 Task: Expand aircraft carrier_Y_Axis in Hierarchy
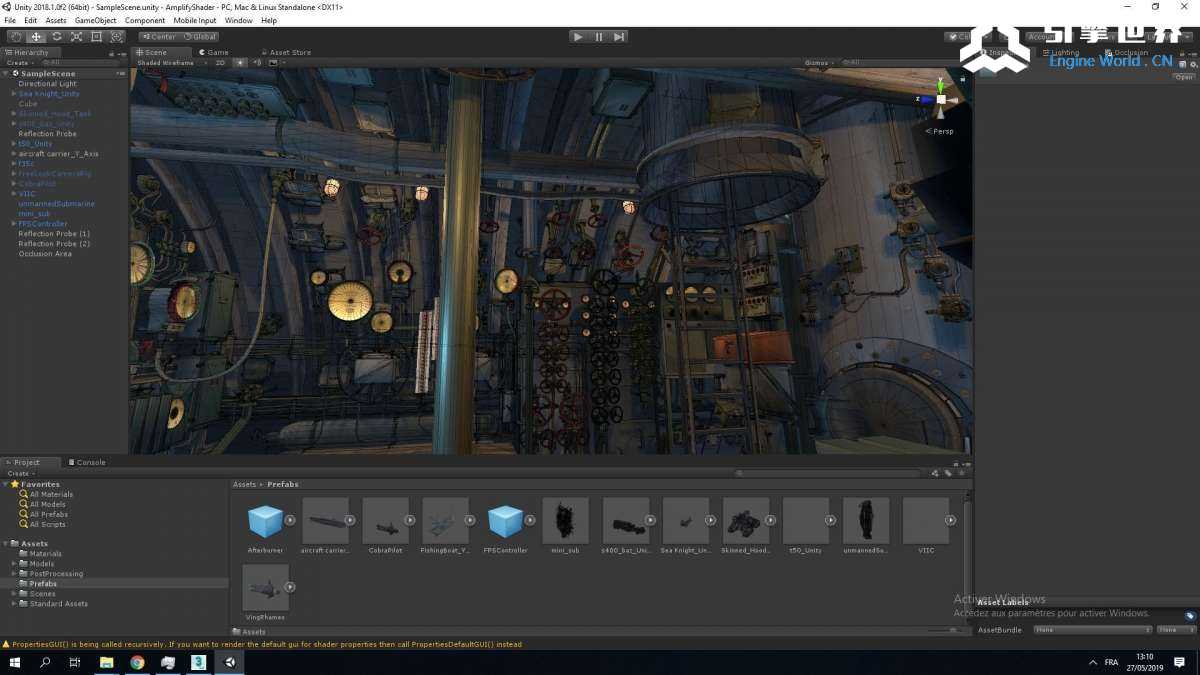tap(14, 154)
